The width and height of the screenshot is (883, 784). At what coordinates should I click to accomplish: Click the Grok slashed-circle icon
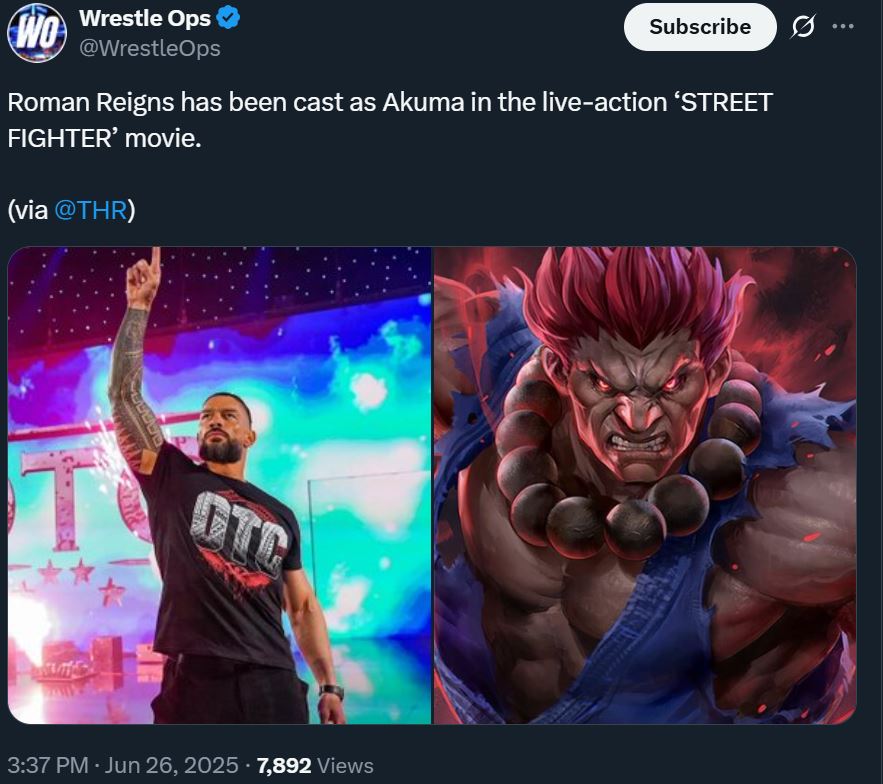click(x=802, y=27)
